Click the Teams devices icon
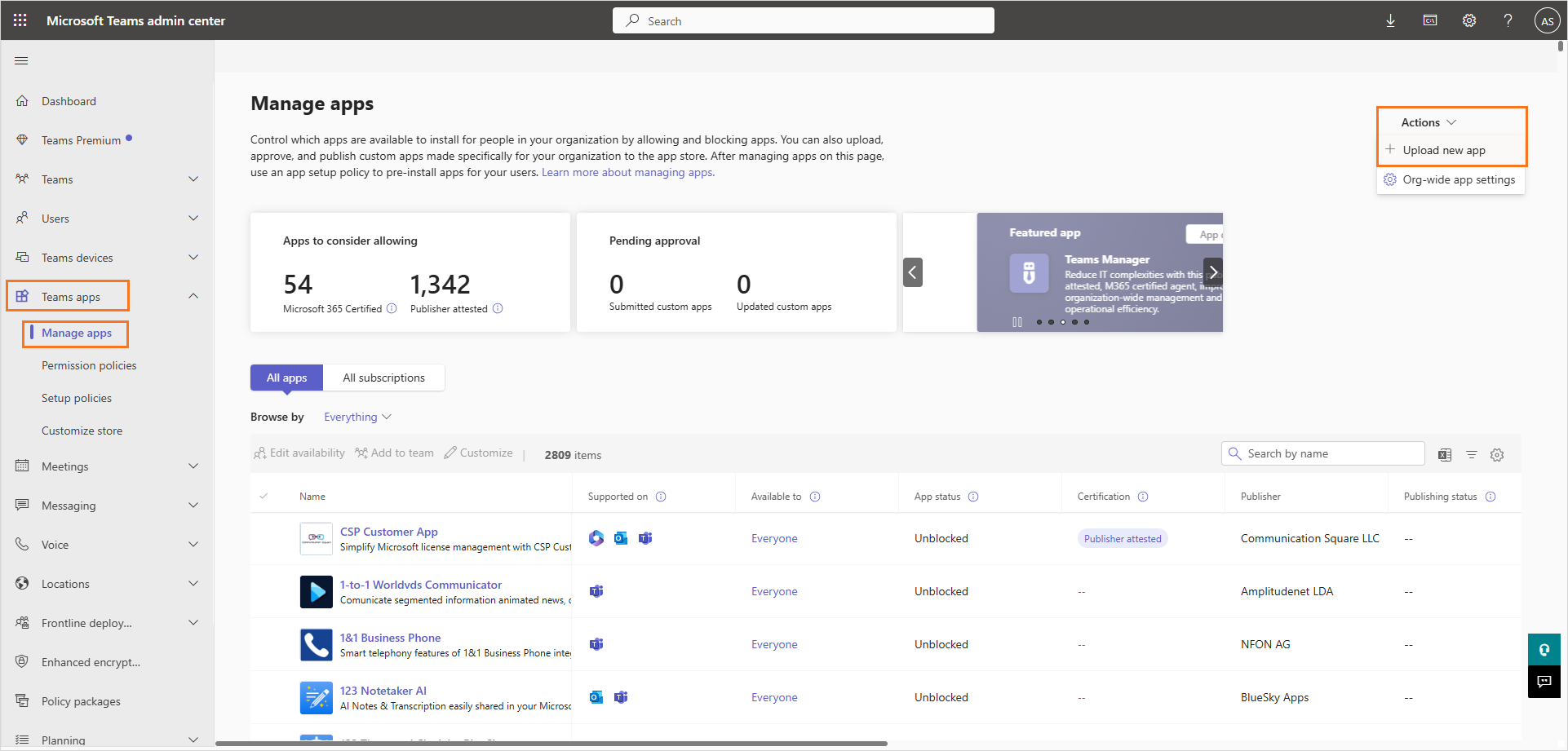This screenshot has width=1568, height=751. (x=22, y=258)
